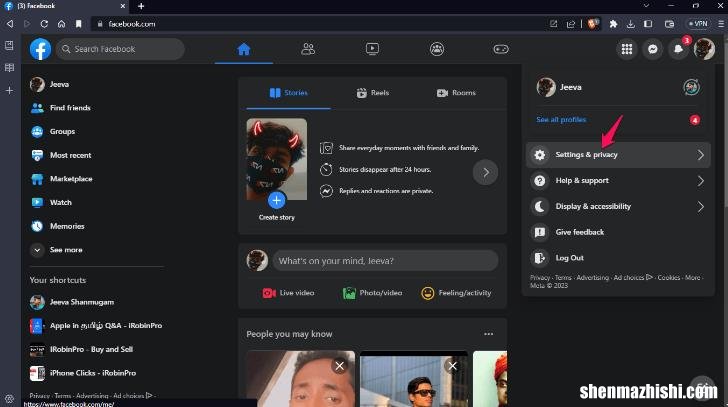The height and width of the screenshot is (407, 728).
Task: Click the Search Facebook field
Action: (x=120, y=49)
